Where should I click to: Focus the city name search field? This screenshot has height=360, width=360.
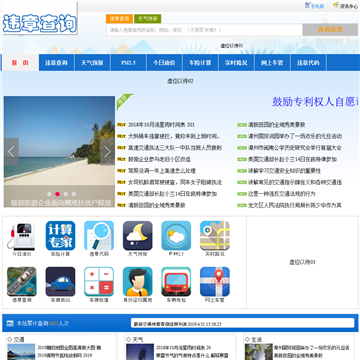point(204,30)
